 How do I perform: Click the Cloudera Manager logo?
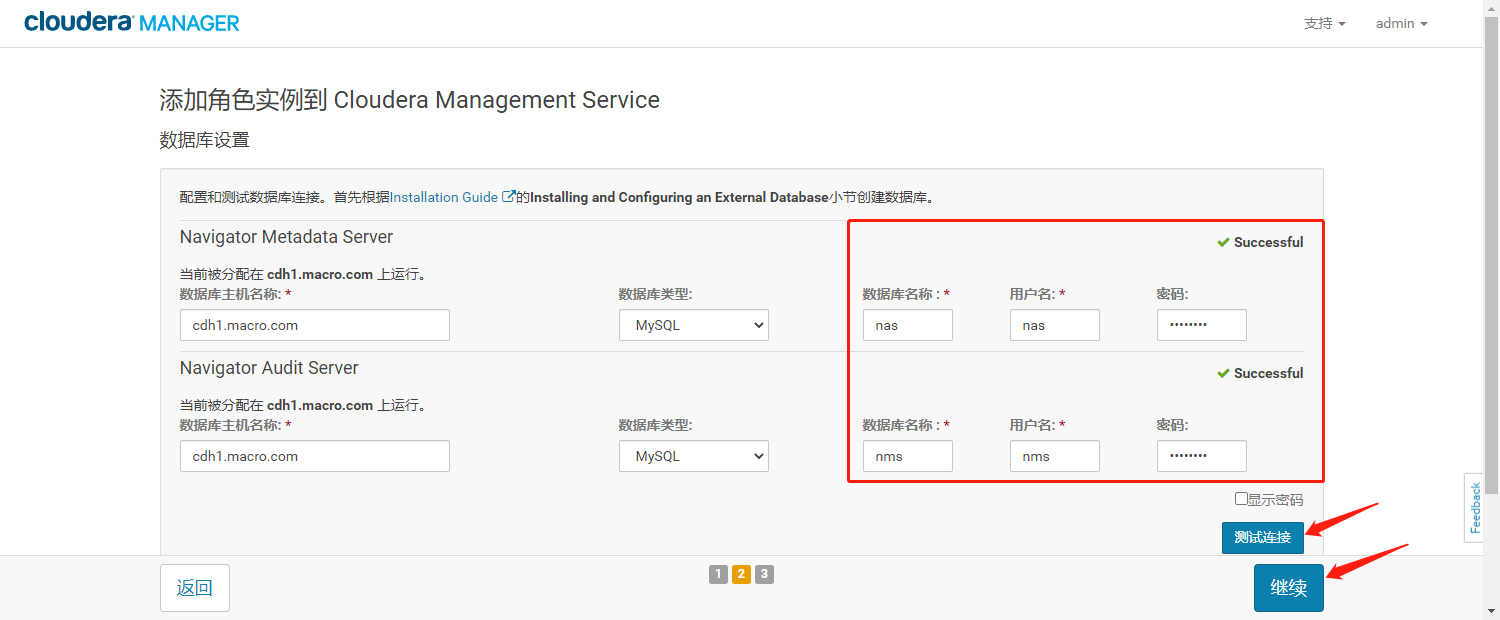point(132,22)
